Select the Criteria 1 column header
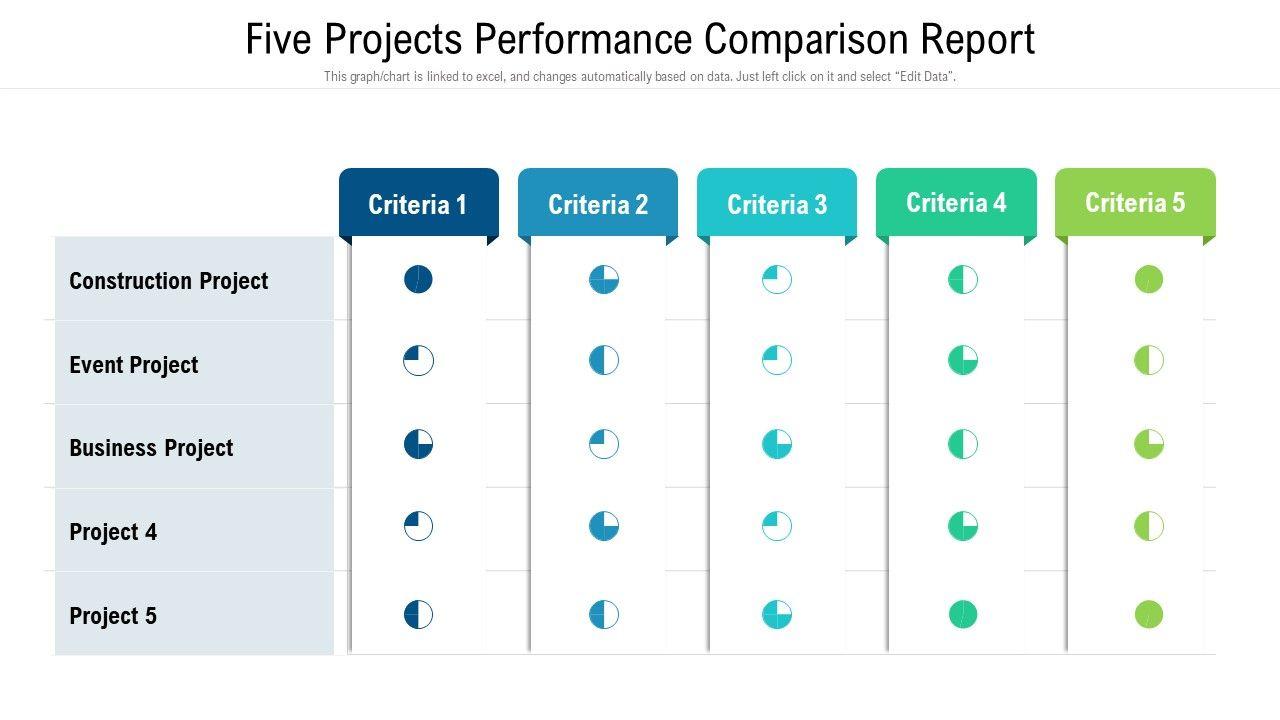The image size is (1280, 720). pyautogui.click(x=418, y=204)
